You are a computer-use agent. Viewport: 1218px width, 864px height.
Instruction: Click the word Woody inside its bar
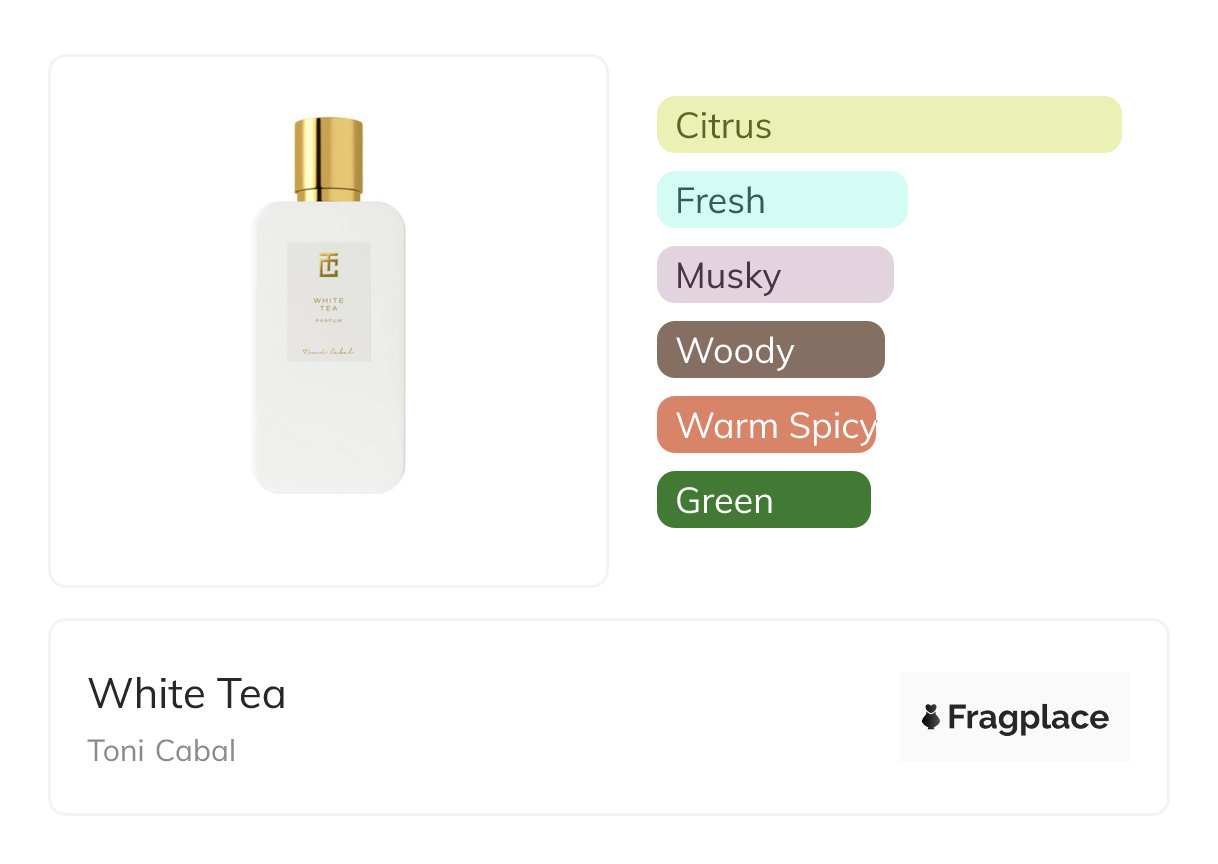[735, 351]
